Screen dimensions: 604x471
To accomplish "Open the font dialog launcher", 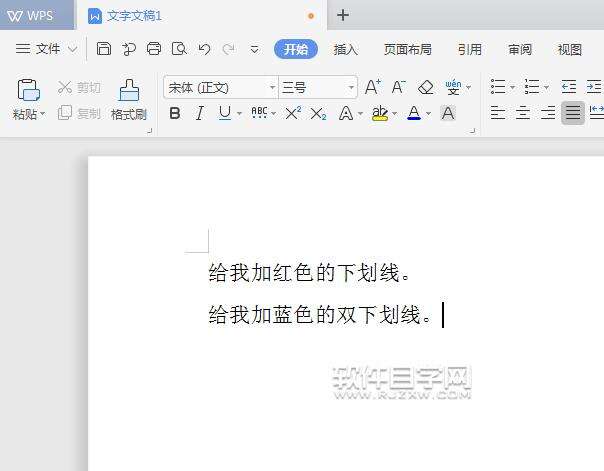I will tap(473, 131).
